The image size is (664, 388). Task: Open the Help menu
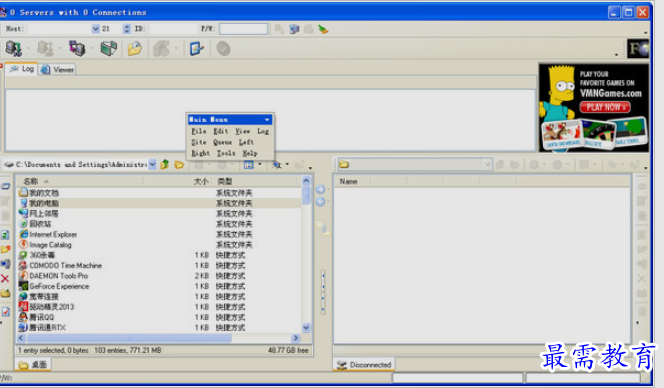[249, 153]
